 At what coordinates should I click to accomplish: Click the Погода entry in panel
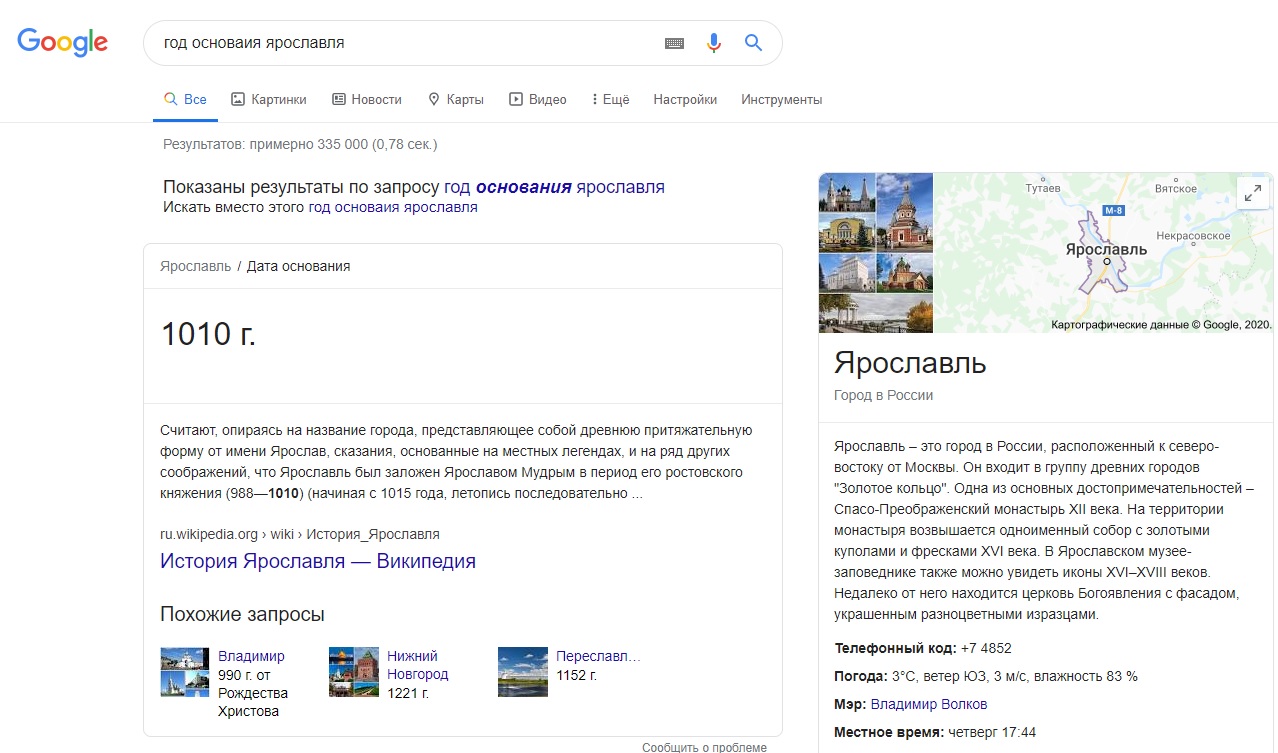pos(986,676)
